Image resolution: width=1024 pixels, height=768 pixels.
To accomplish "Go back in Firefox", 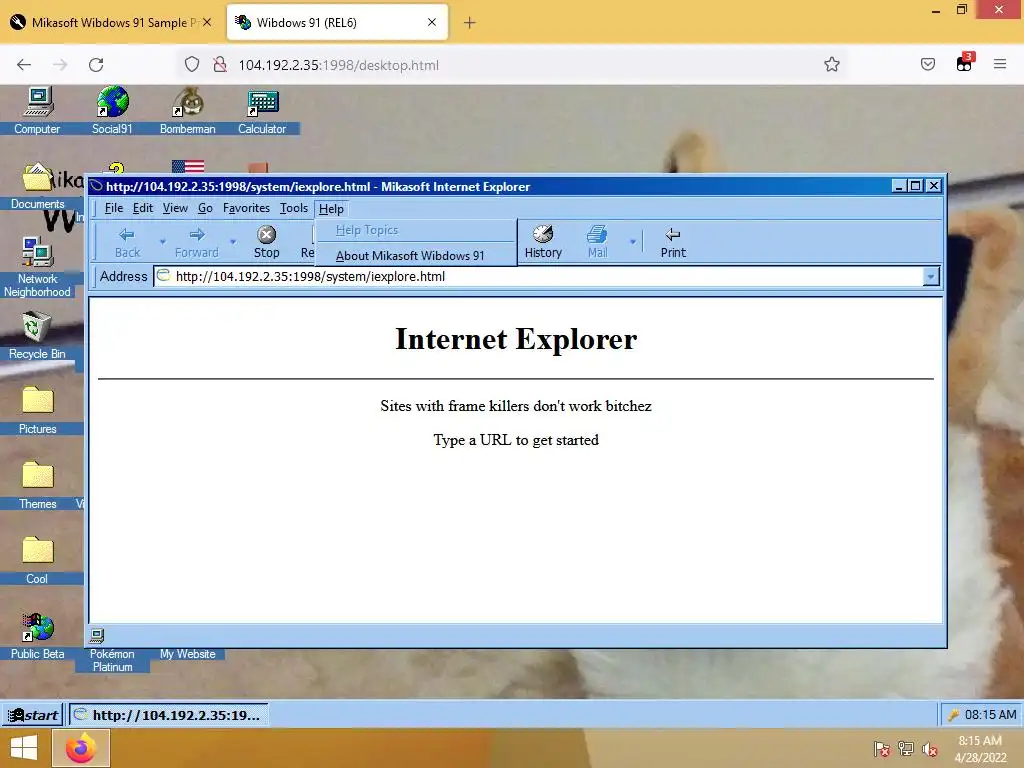I will (24, 65).
